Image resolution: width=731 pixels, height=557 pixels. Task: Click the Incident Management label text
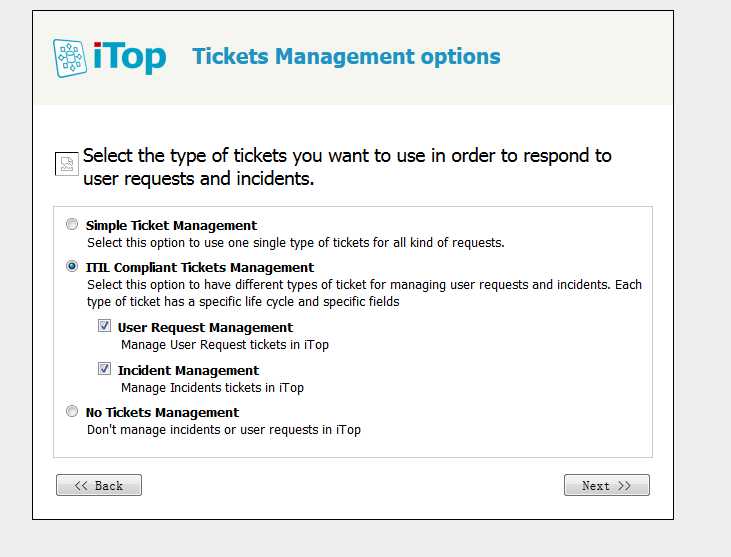click(188, 371)
